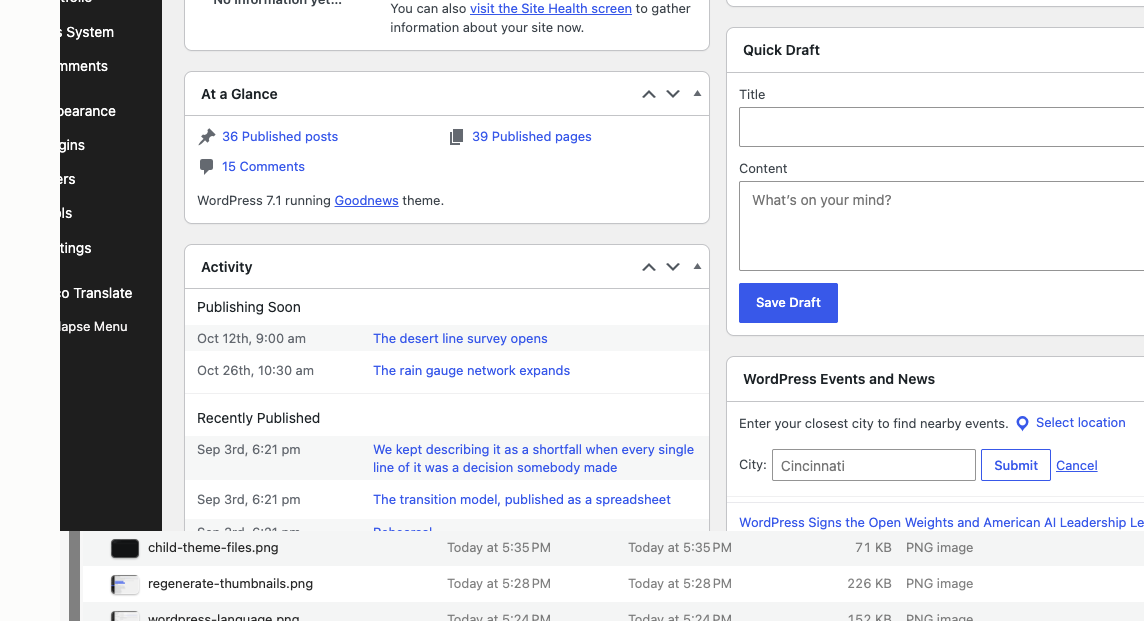Screen dimensions: 1144x621
Task: Click the comment bubble icon beside 15 Comments
Action: [x=206, y=167]
